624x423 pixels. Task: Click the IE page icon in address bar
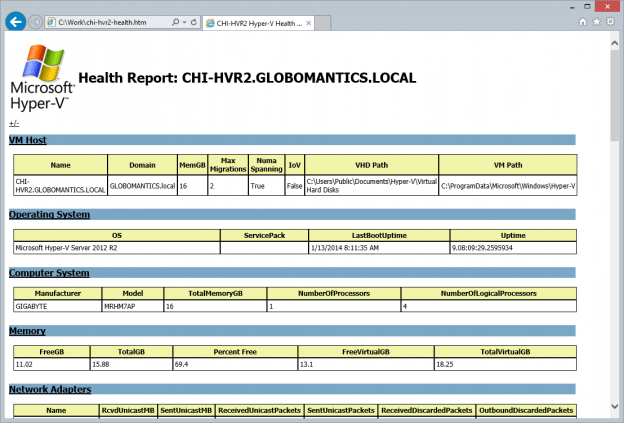click(51, 22)
